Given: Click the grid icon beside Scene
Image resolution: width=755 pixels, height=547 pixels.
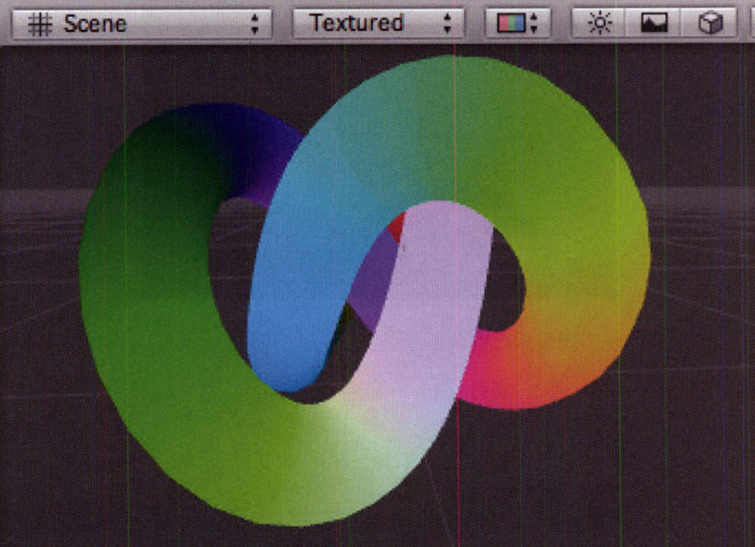Looking at the screenshot, I should pyautogui.click(x=40, y=24).
